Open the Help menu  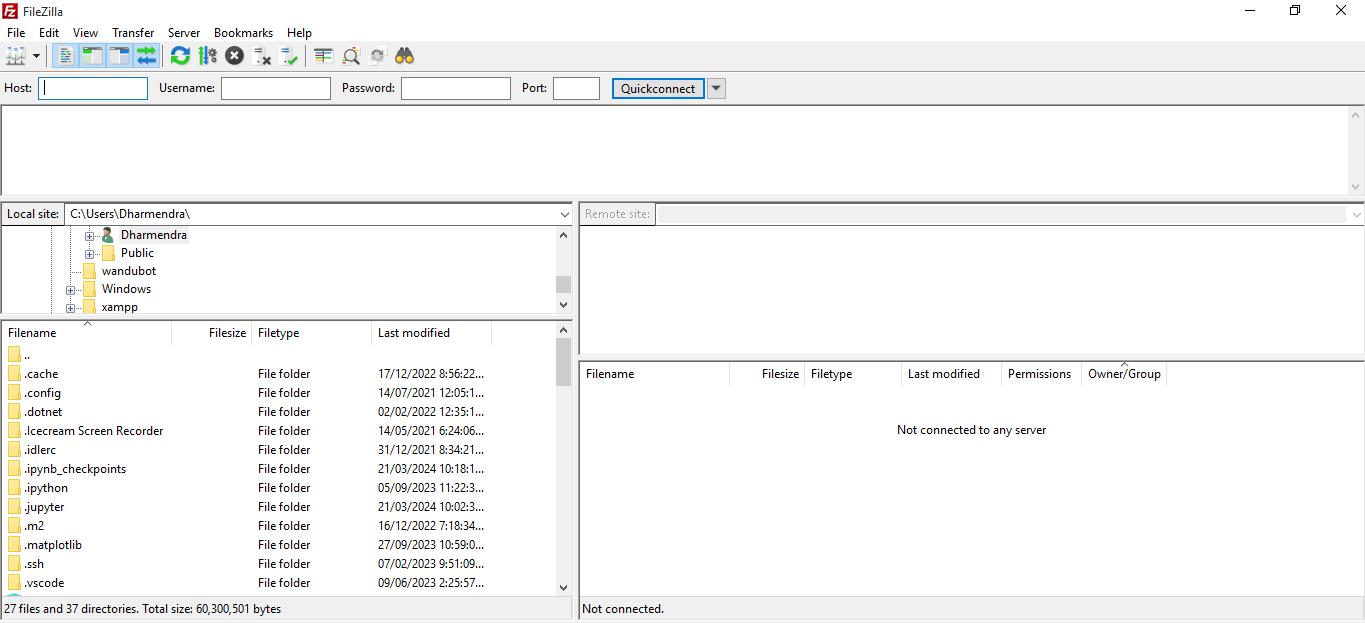click(300, 33)
